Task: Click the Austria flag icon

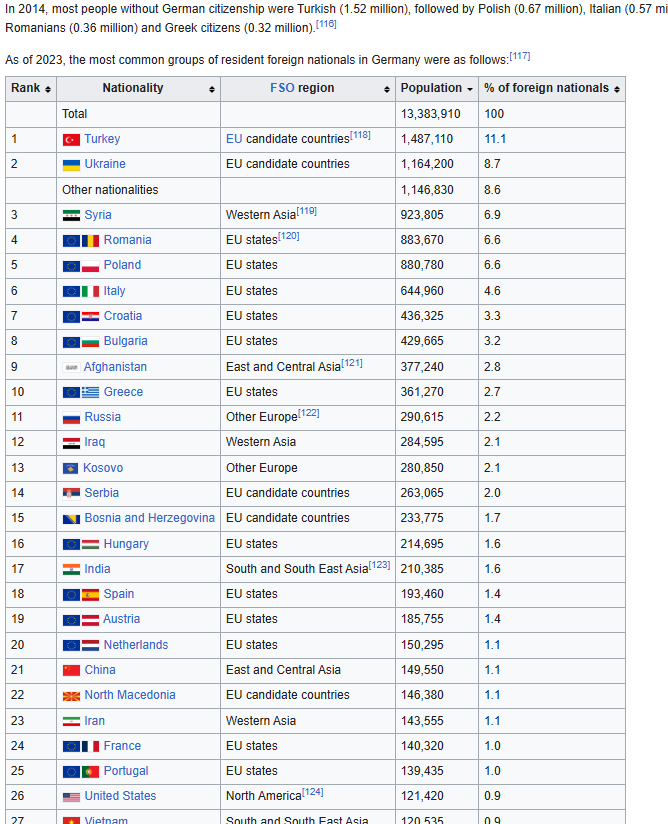Action: click(90, 620)
